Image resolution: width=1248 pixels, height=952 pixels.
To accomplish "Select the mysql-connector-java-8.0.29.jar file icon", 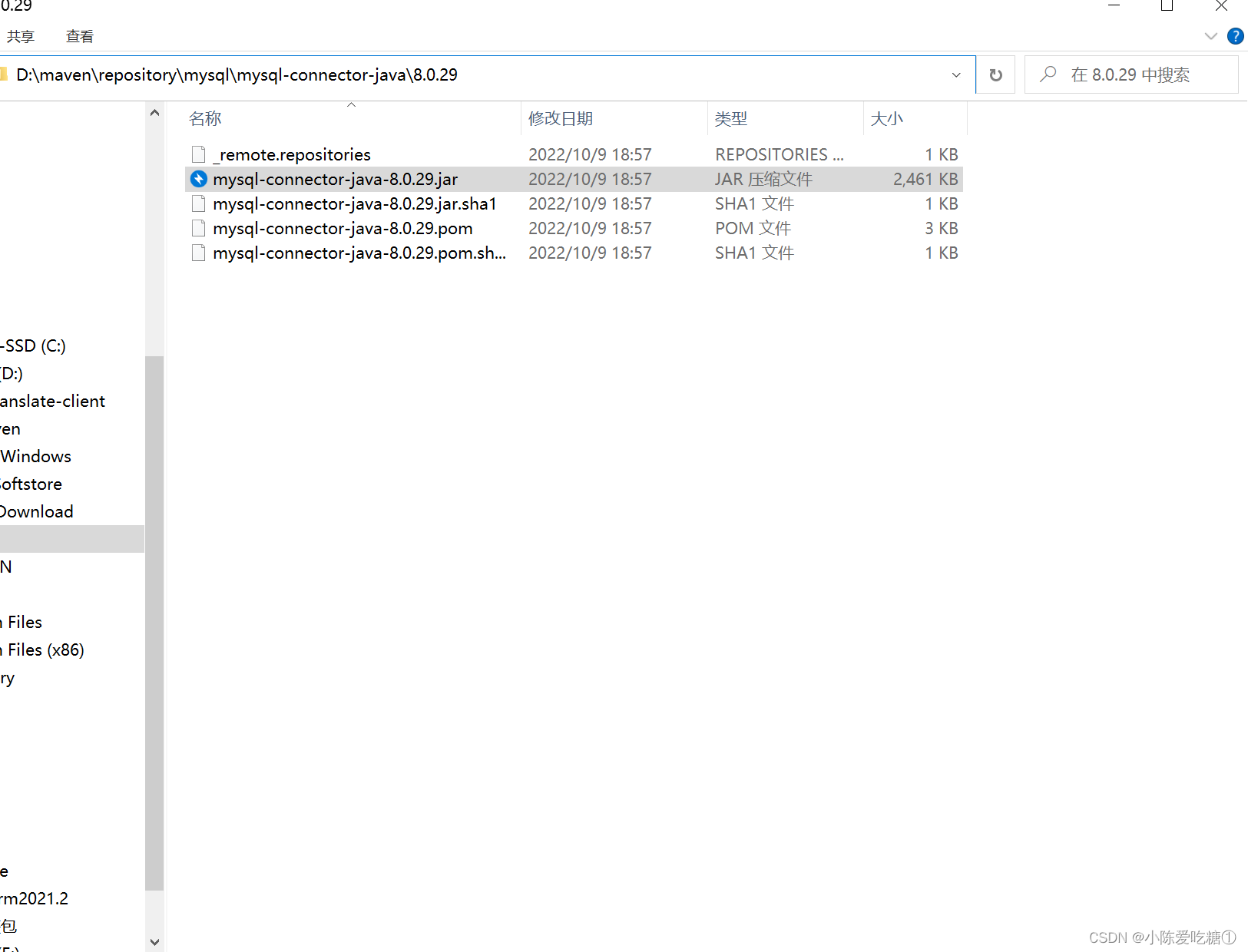I will pyautogui.click(x=199, y=179).
